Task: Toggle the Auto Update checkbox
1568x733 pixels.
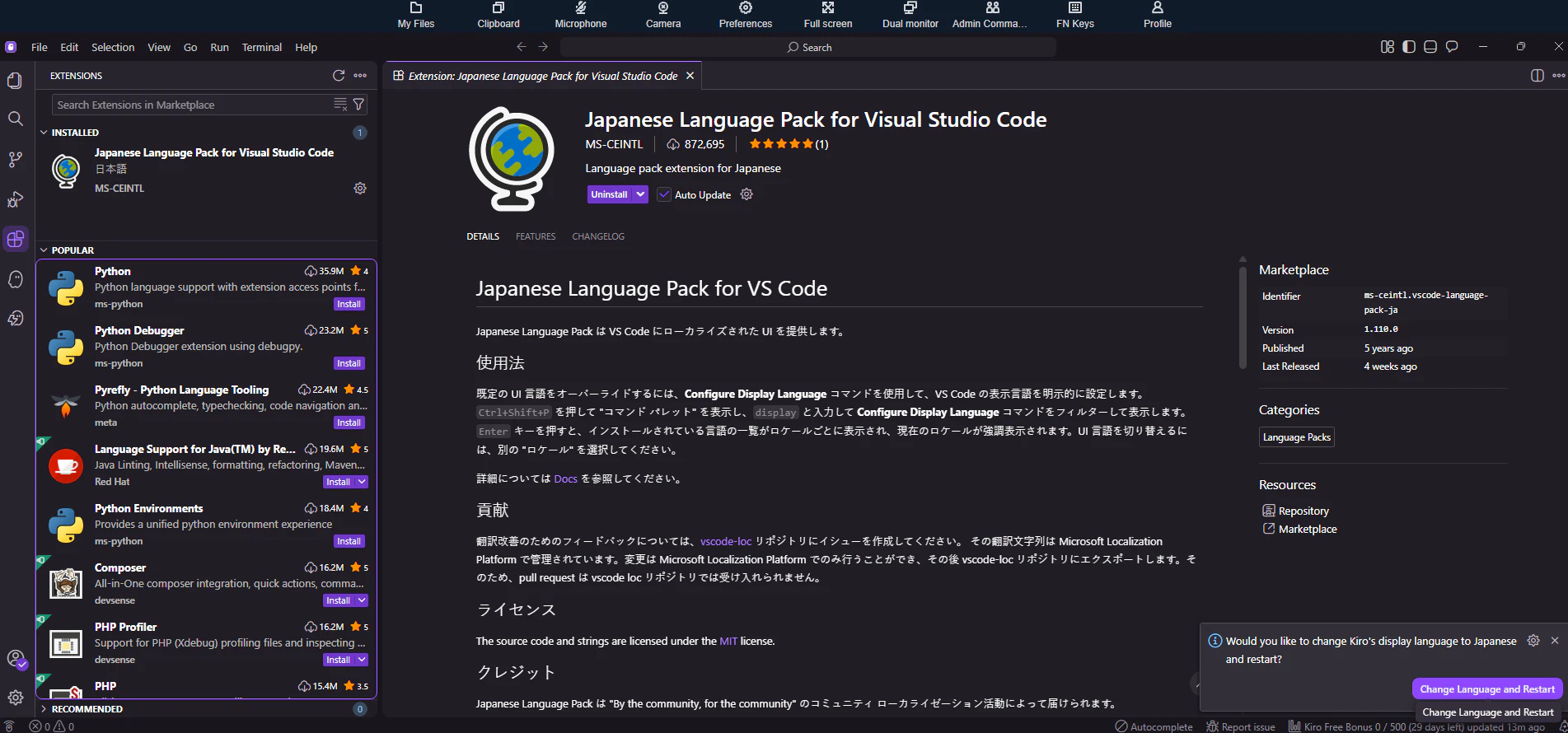Action: coord(664,194)
